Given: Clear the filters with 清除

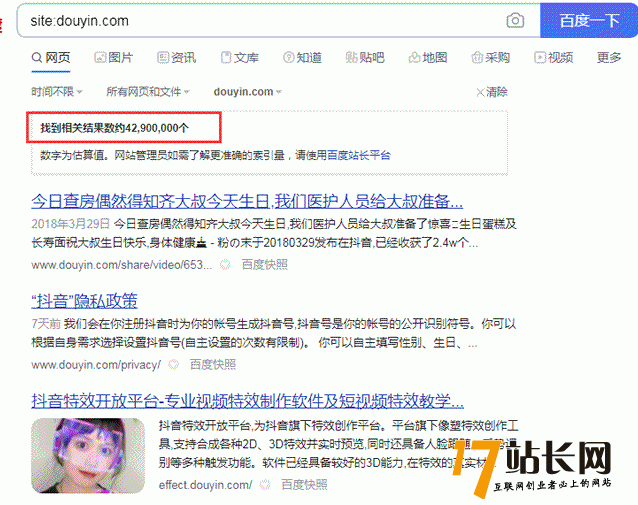Looking at the screenshot, I should click(492, 92).
